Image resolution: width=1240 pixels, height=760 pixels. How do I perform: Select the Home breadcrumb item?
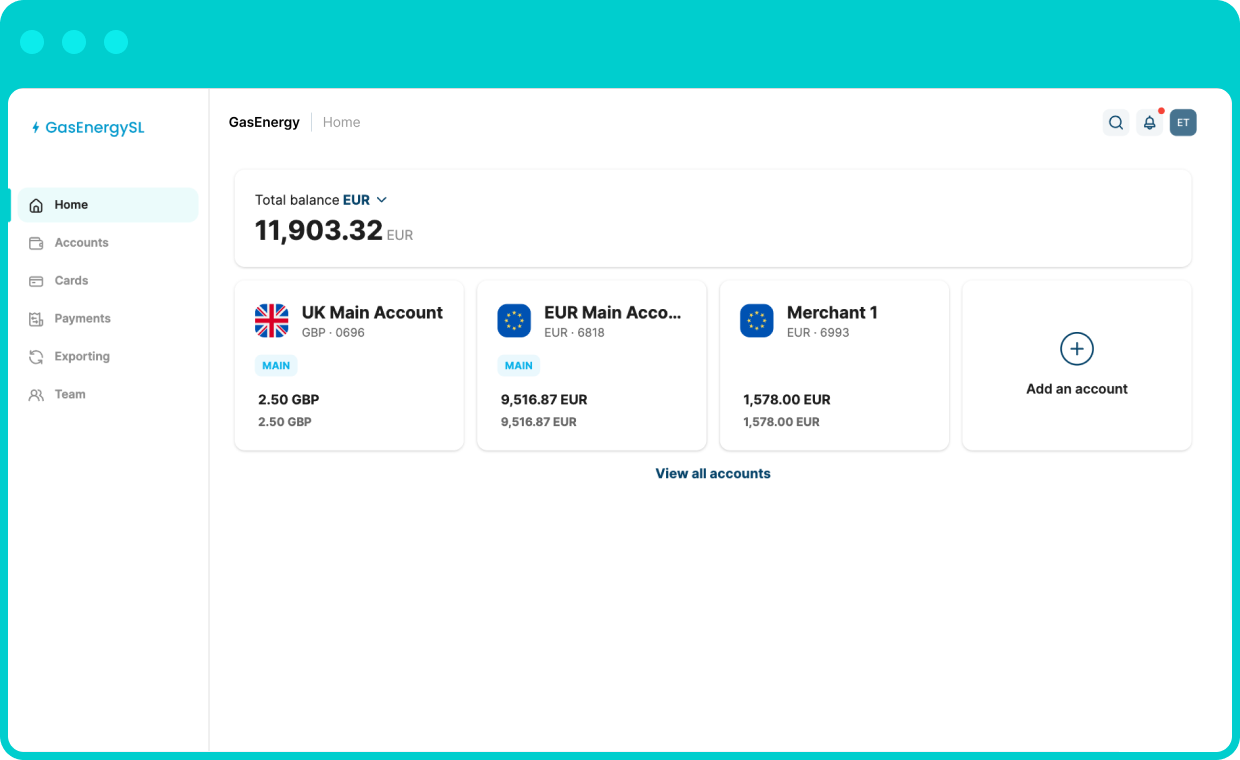pos(341,122)
